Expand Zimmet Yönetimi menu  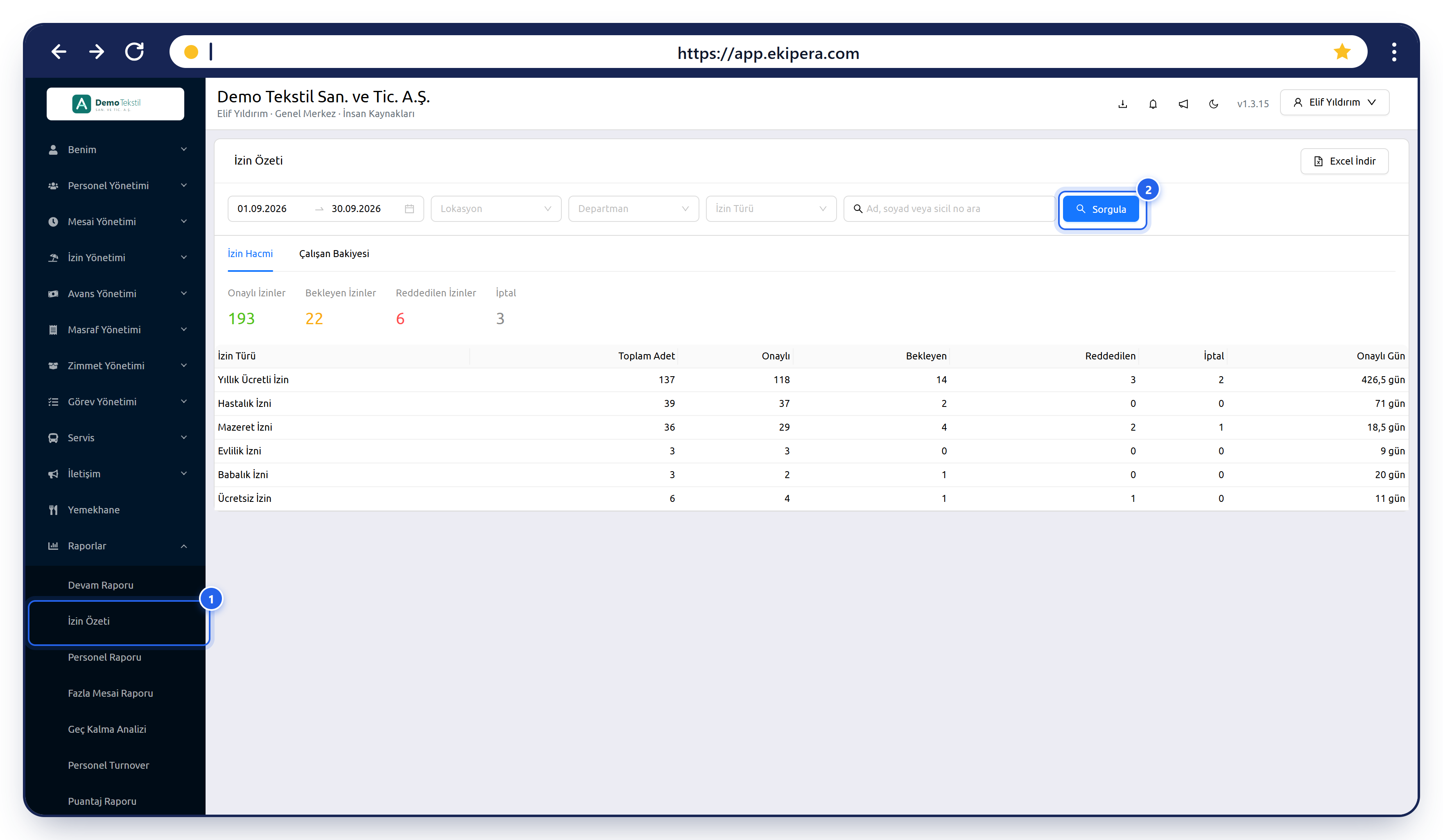(x=115, y=366)
